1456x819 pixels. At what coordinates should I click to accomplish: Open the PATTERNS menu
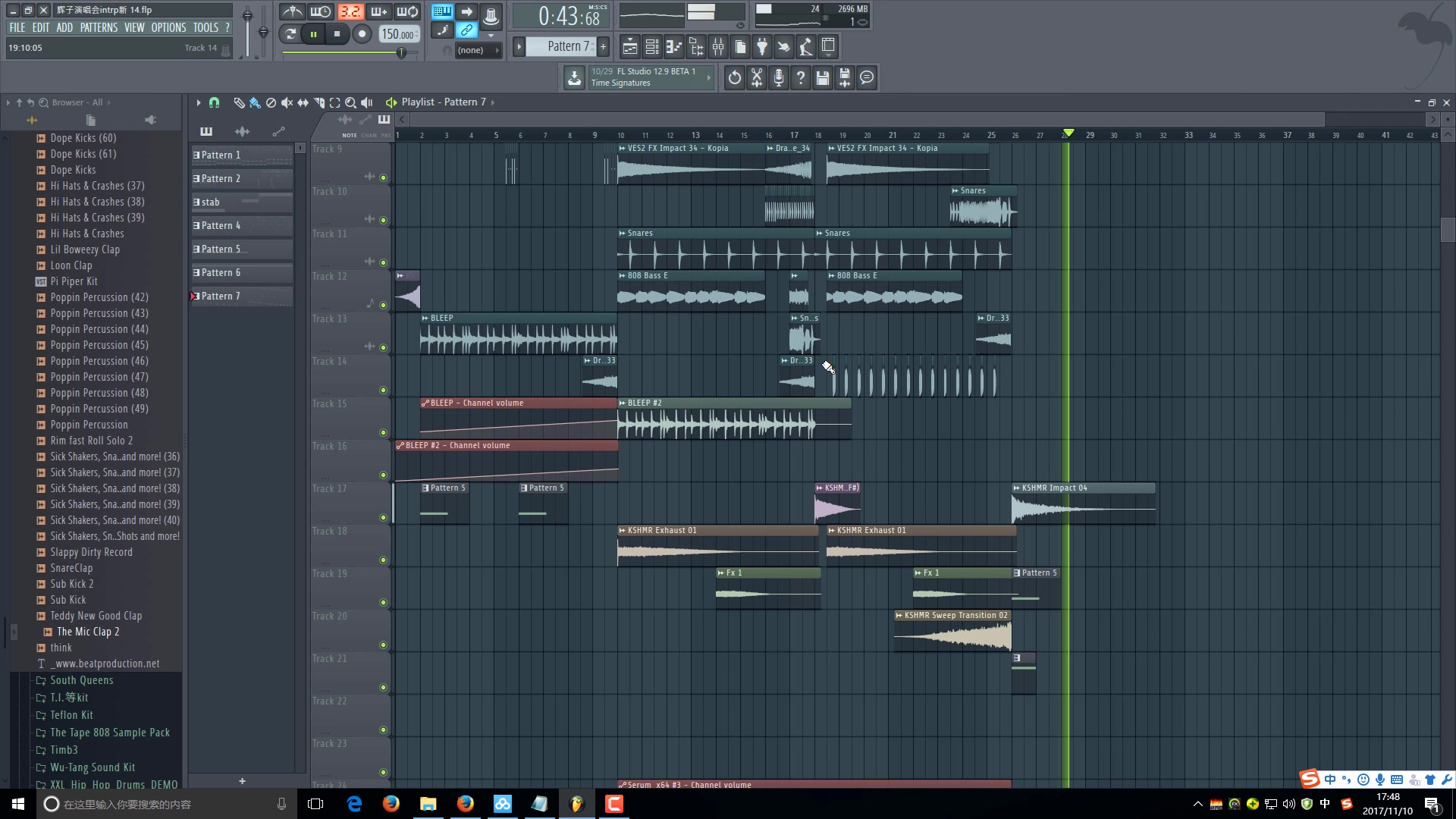coord(99,27)
